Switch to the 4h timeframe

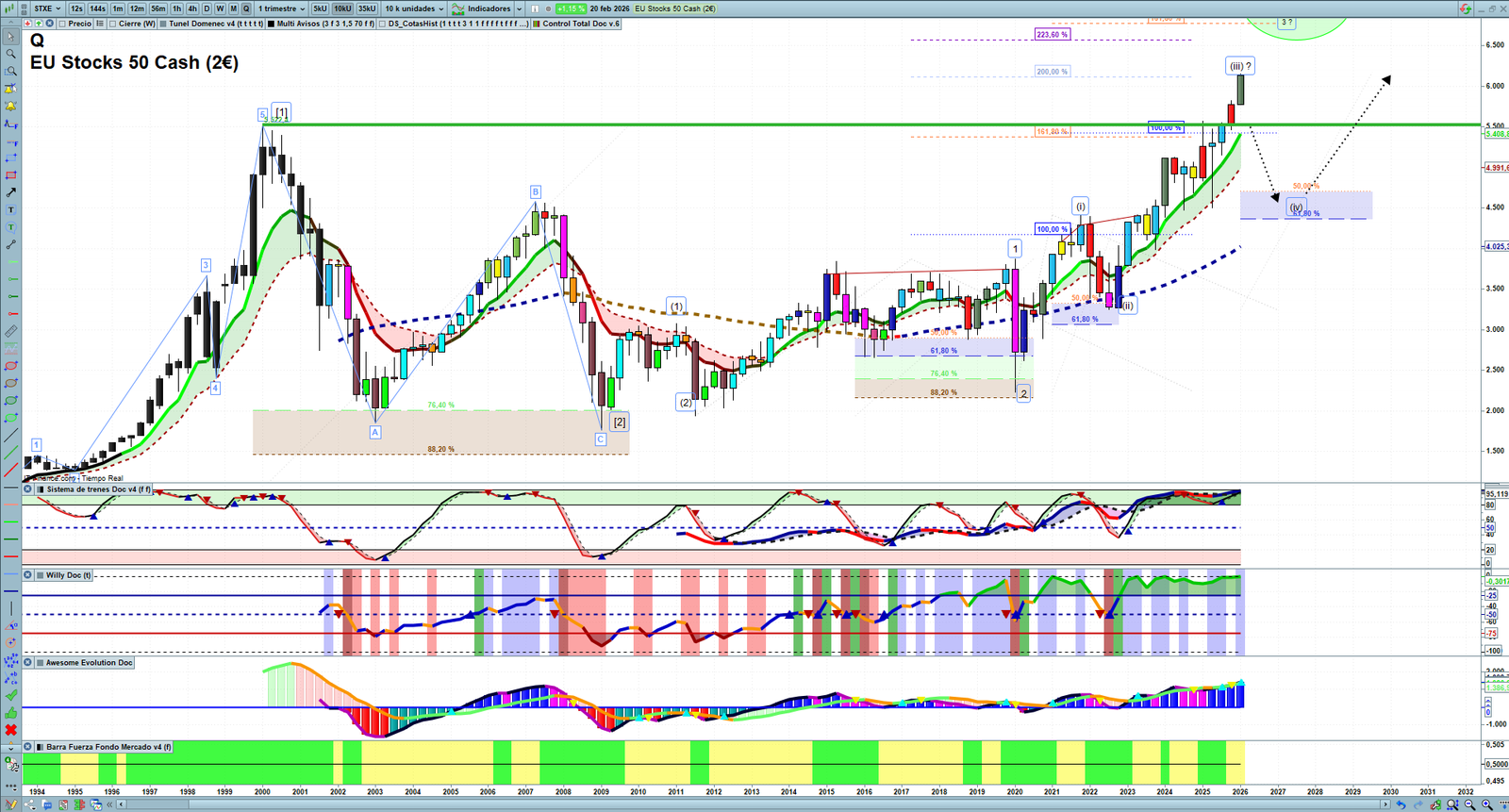tap(192, 8)
